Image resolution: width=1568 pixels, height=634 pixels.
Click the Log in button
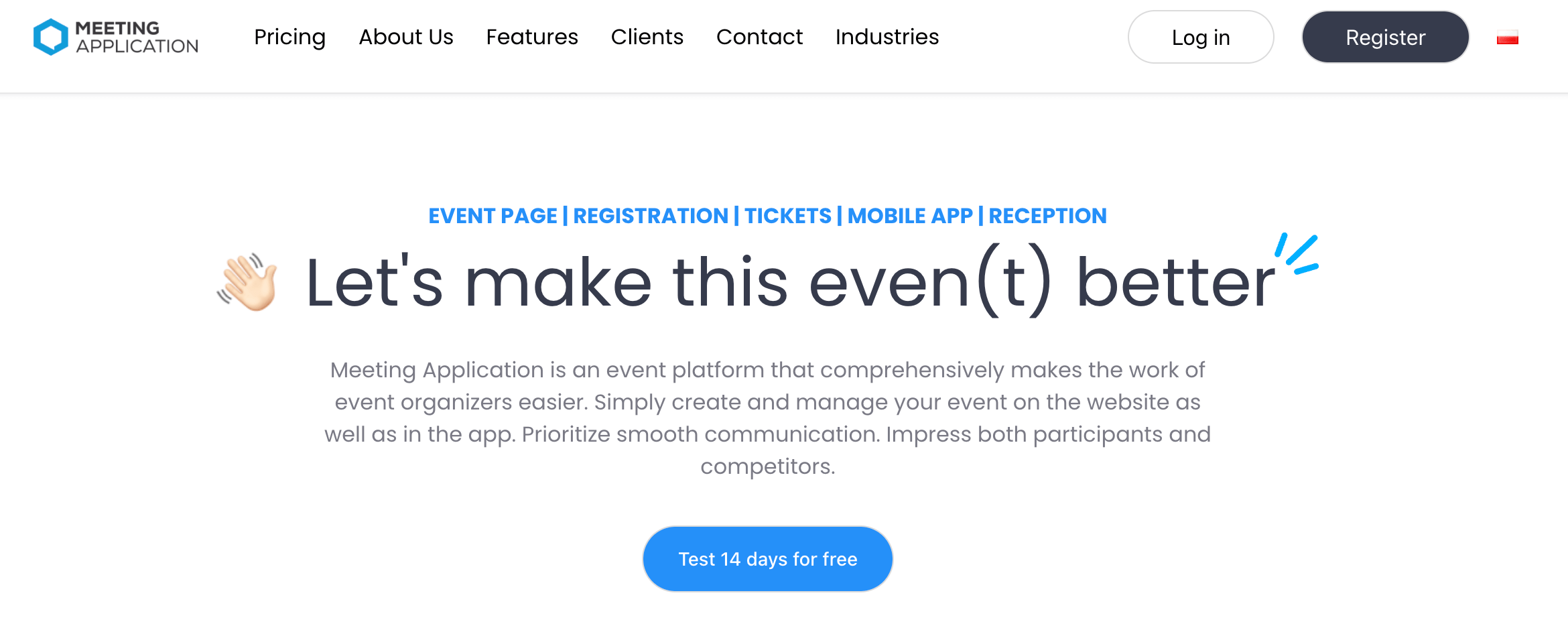click(x=1200, y=38)
